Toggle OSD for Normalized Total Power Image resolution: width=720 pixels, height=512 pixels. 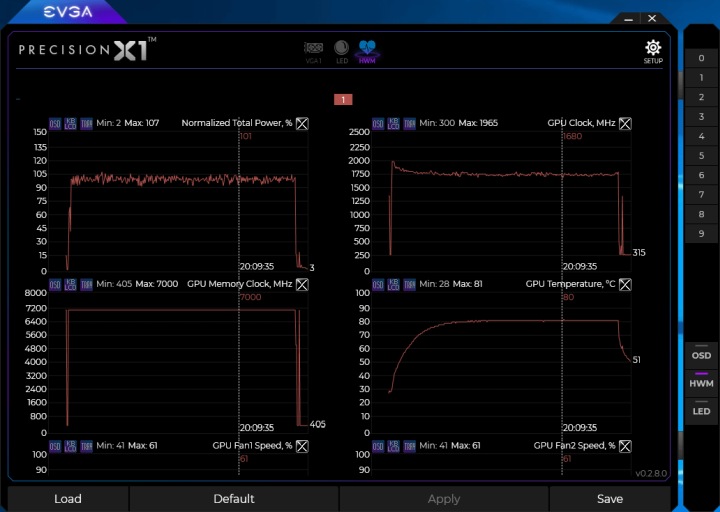tap(55, 124)
